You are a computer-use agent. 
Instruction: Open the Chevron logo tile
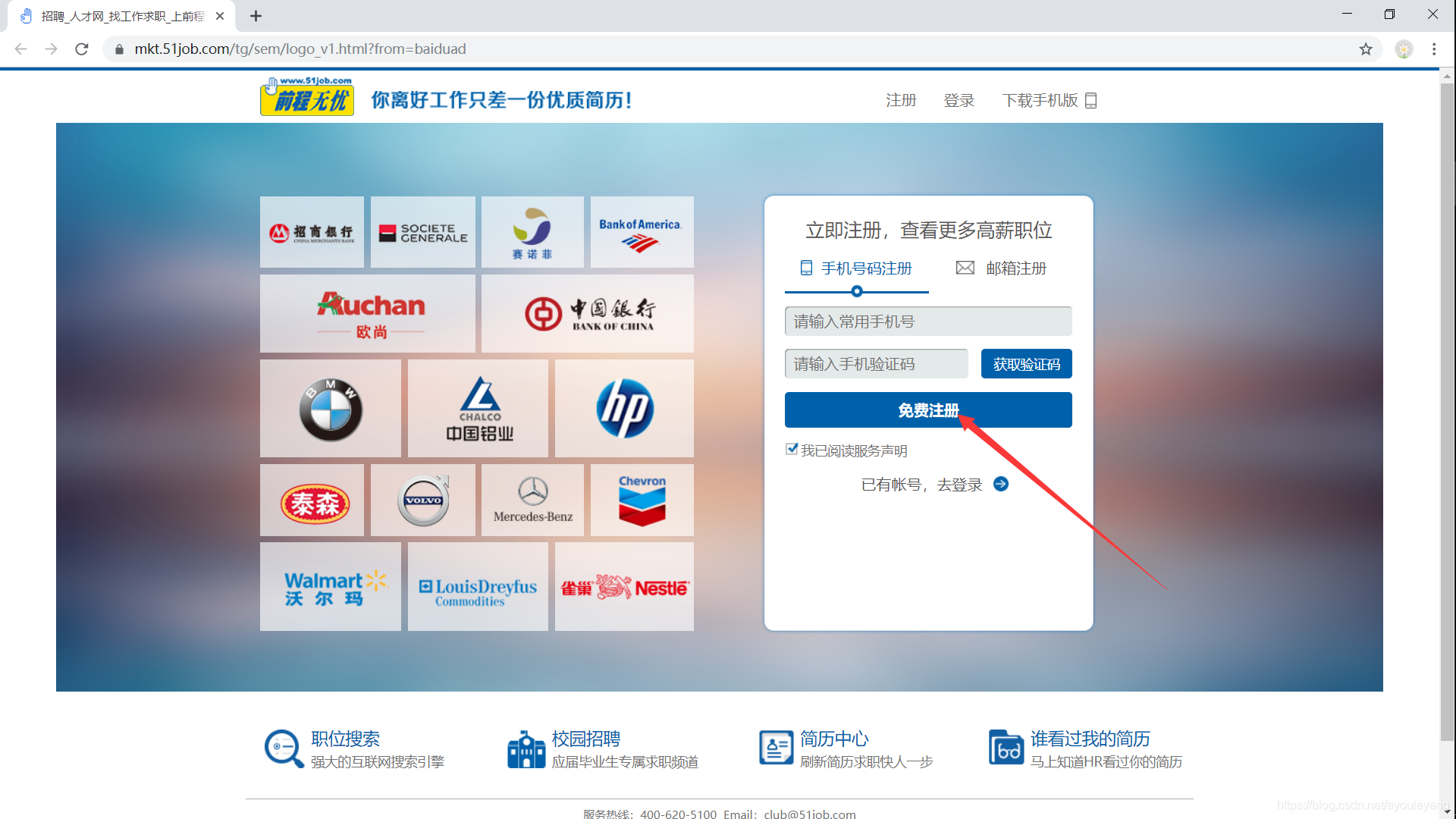pyautogui.click(x=642, y=500)
